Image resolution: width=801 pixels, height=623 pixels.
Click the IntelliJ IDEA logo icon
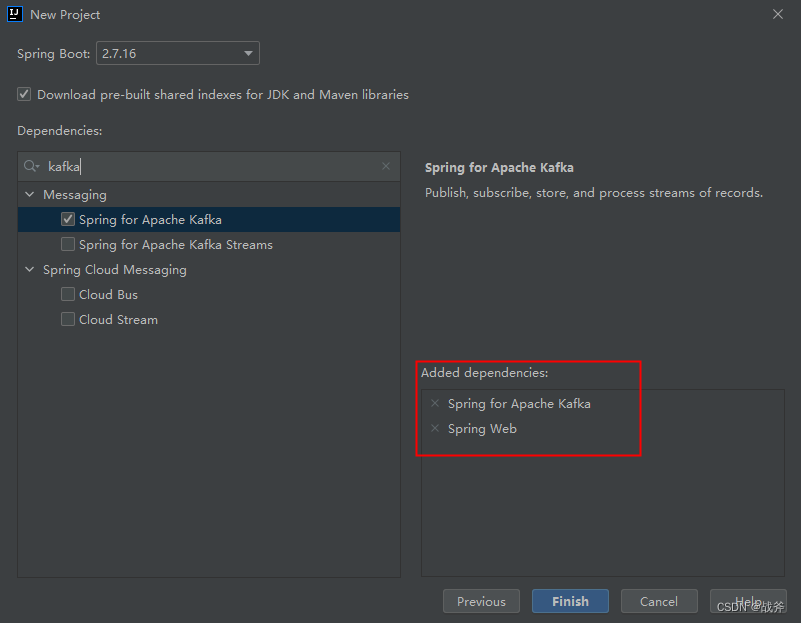tap(15, 14)
